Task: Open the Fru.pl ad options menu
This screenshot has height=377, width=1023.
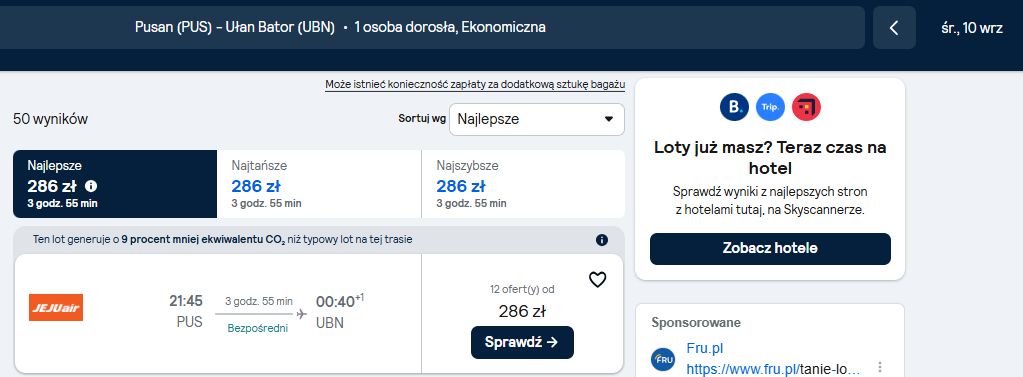Action: (880, 367)
